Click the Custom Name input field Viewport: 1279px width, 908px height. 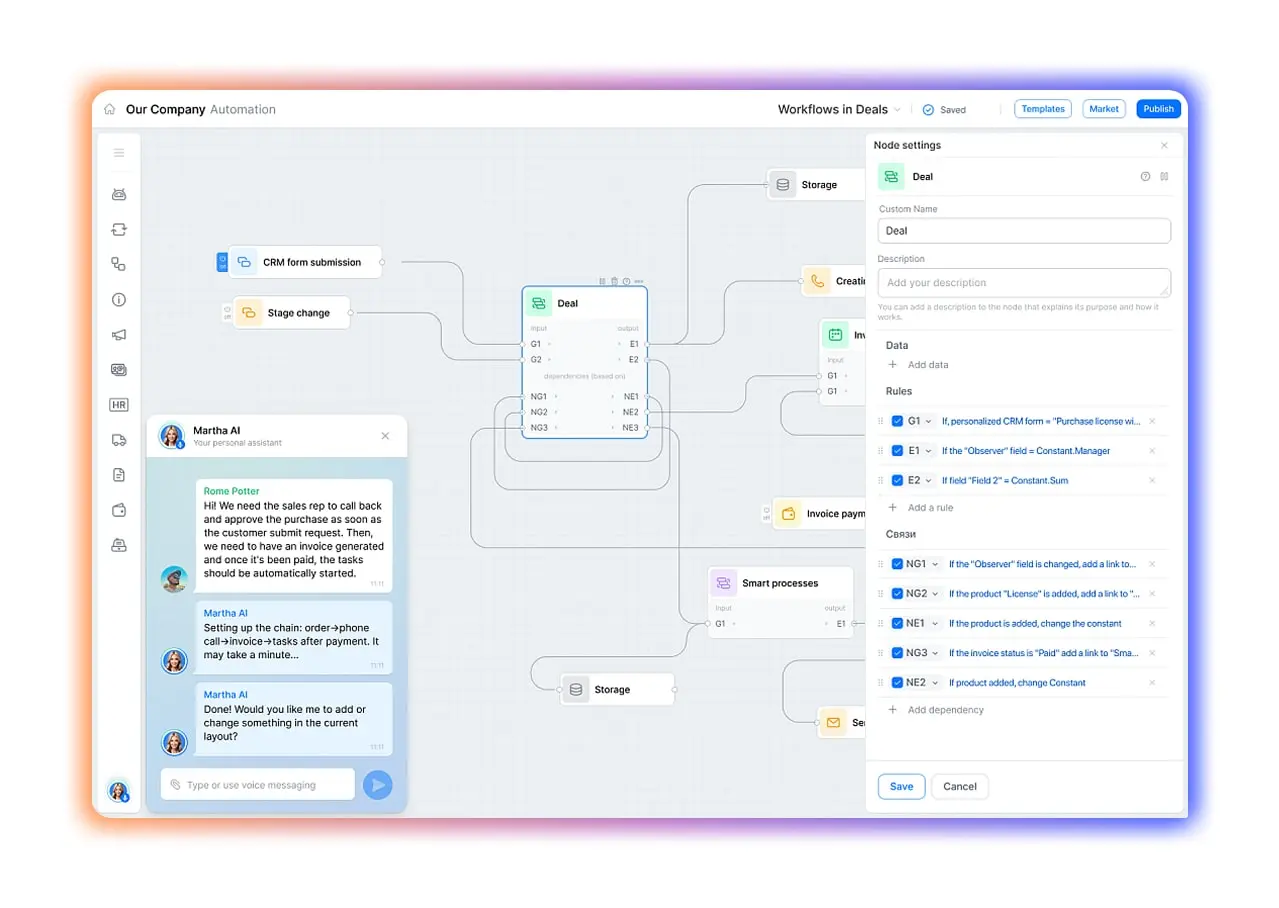pos(1024,231)
